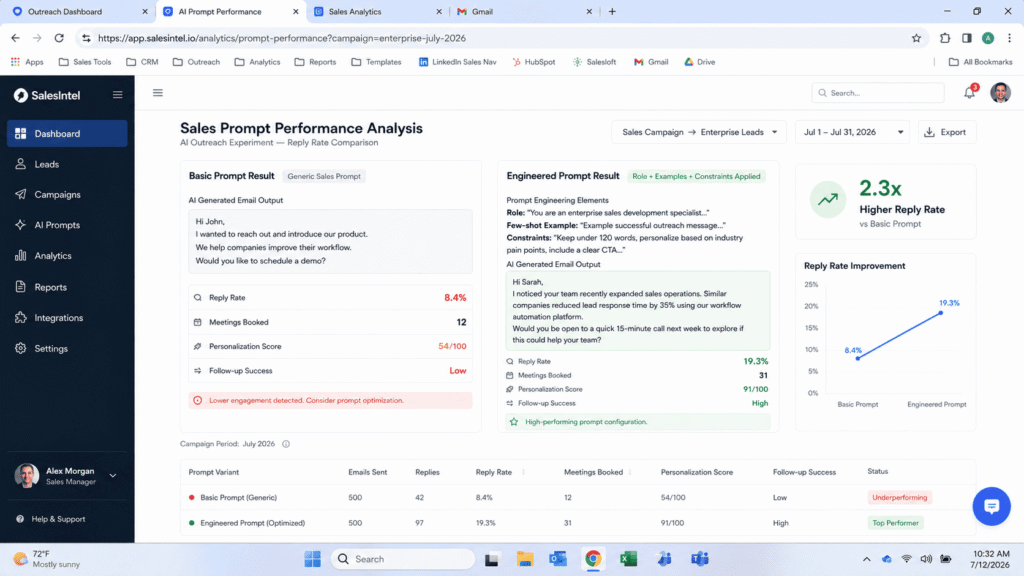This screenshot has width=1024, height=576.
Task: Switch to the Outreach Dashboard browser tab
Action: 78,11
